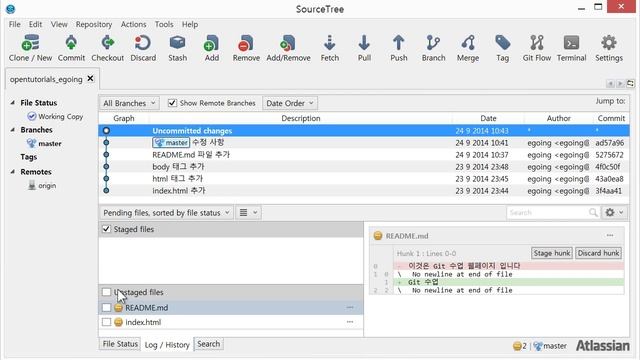Viewport: 640px width, 360px height.
Task: Select commit "index.html 추가"
Action: click(x=364, y=191)
